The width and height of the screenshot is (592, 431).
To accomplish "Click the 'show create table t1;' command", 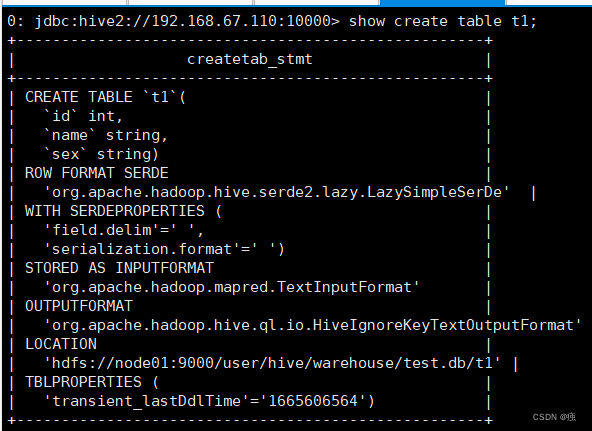I will [x=442, y=21].
